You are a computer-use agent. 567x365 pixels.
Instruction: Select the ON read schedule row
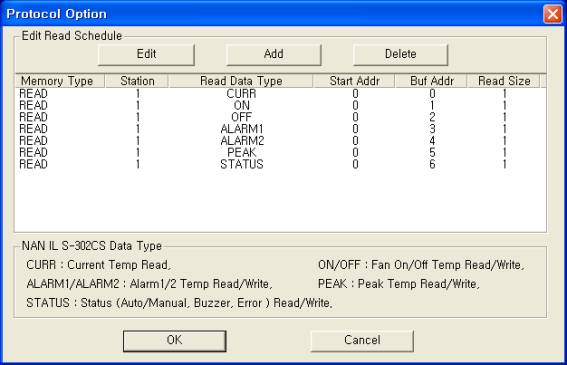[x=280, y=105]
